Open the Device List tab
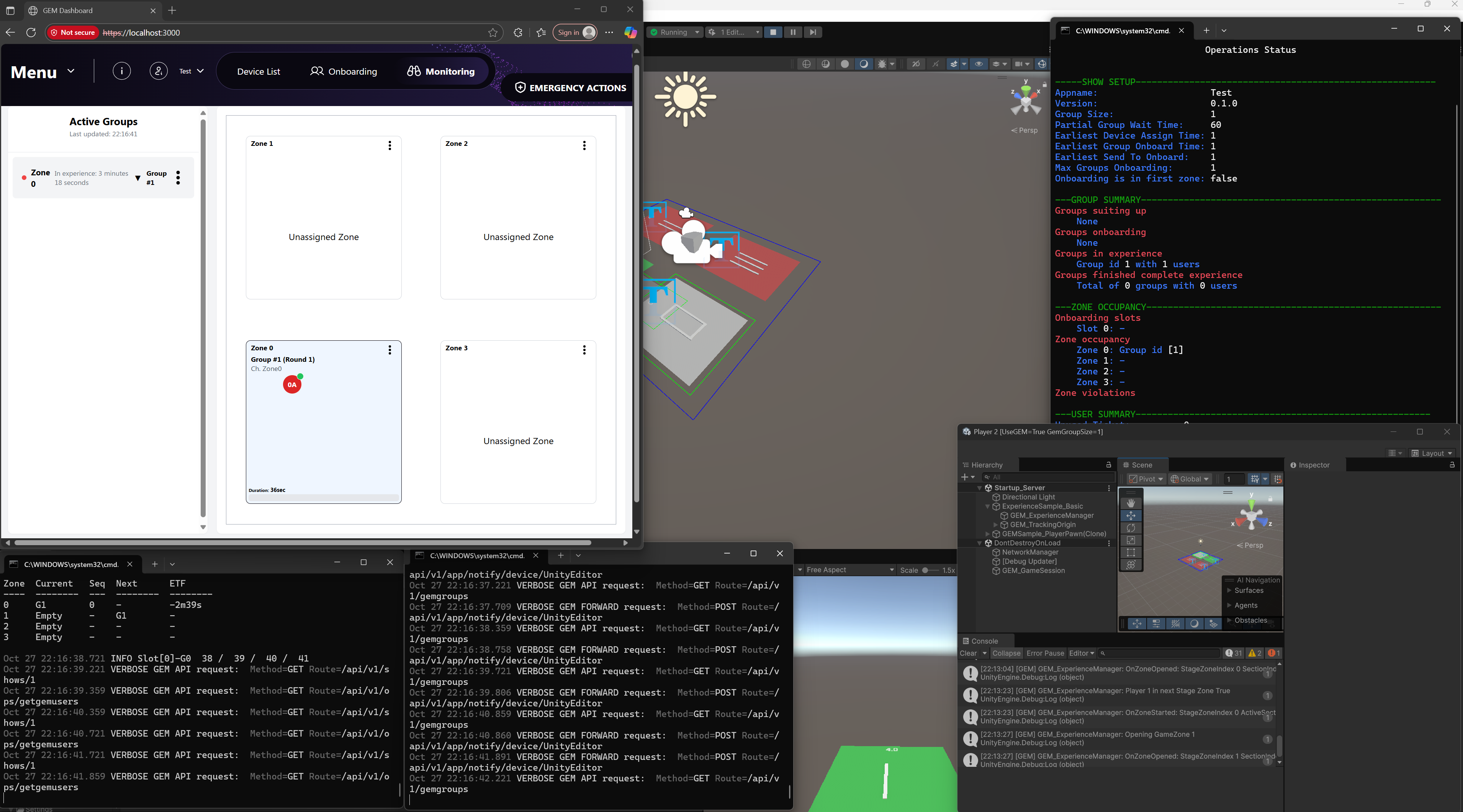Screen dimensions: 1463x812 click(259, 72)
